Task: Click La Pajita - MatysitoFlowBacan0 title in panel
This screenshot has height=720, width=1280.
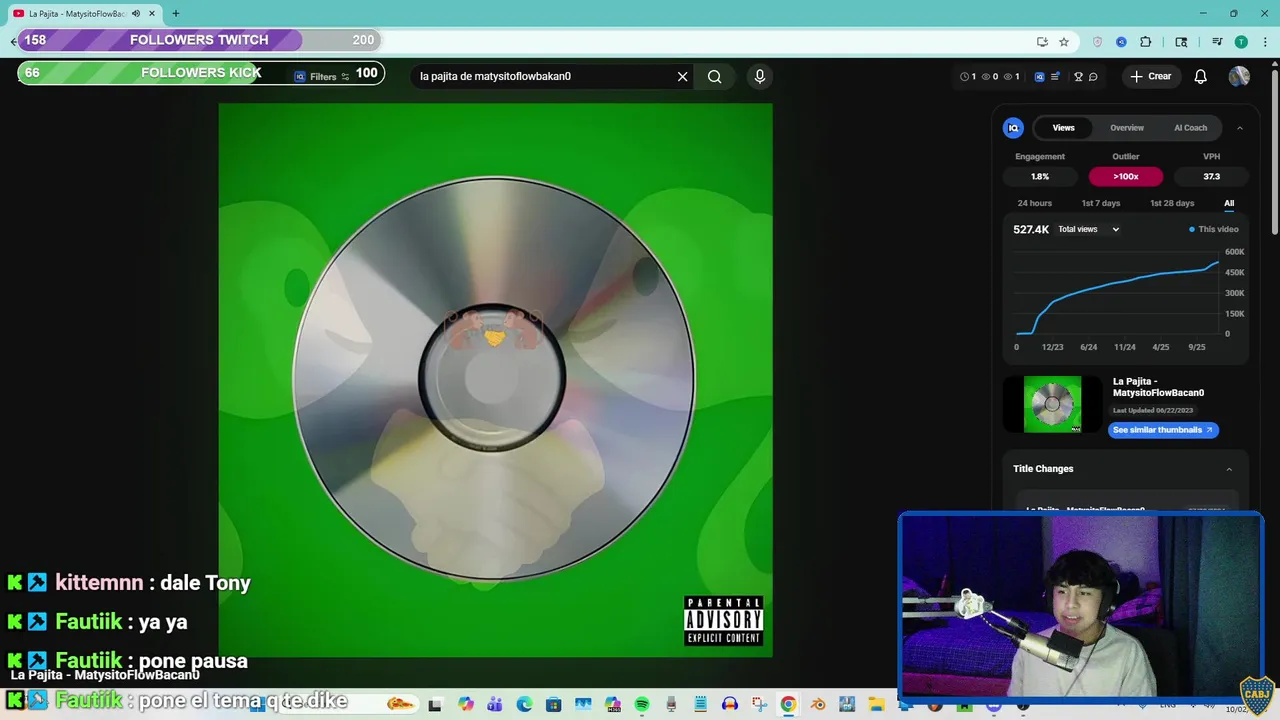Action: pos(1158,387)
